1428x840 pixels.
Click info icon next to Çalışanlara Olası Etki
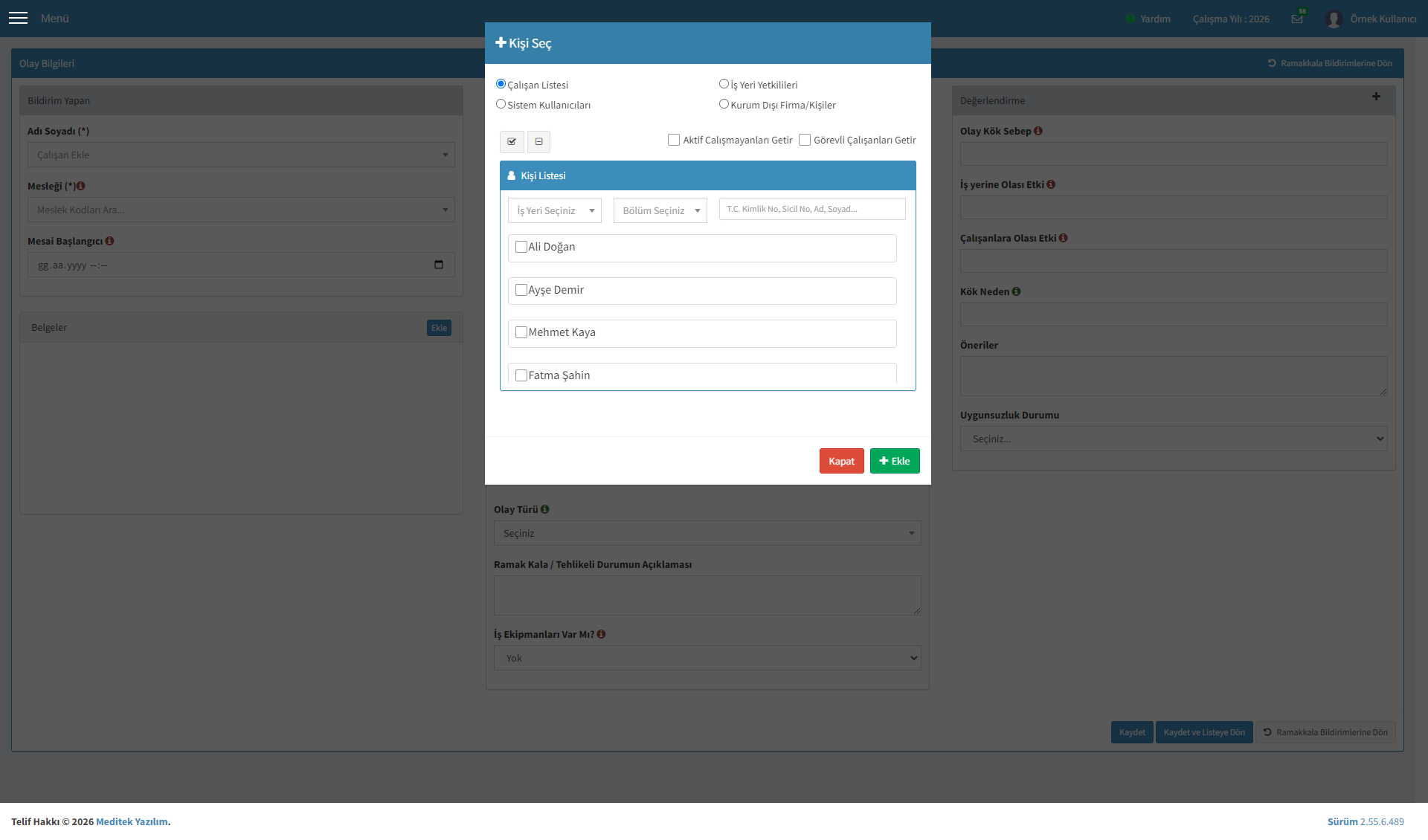1064,238
